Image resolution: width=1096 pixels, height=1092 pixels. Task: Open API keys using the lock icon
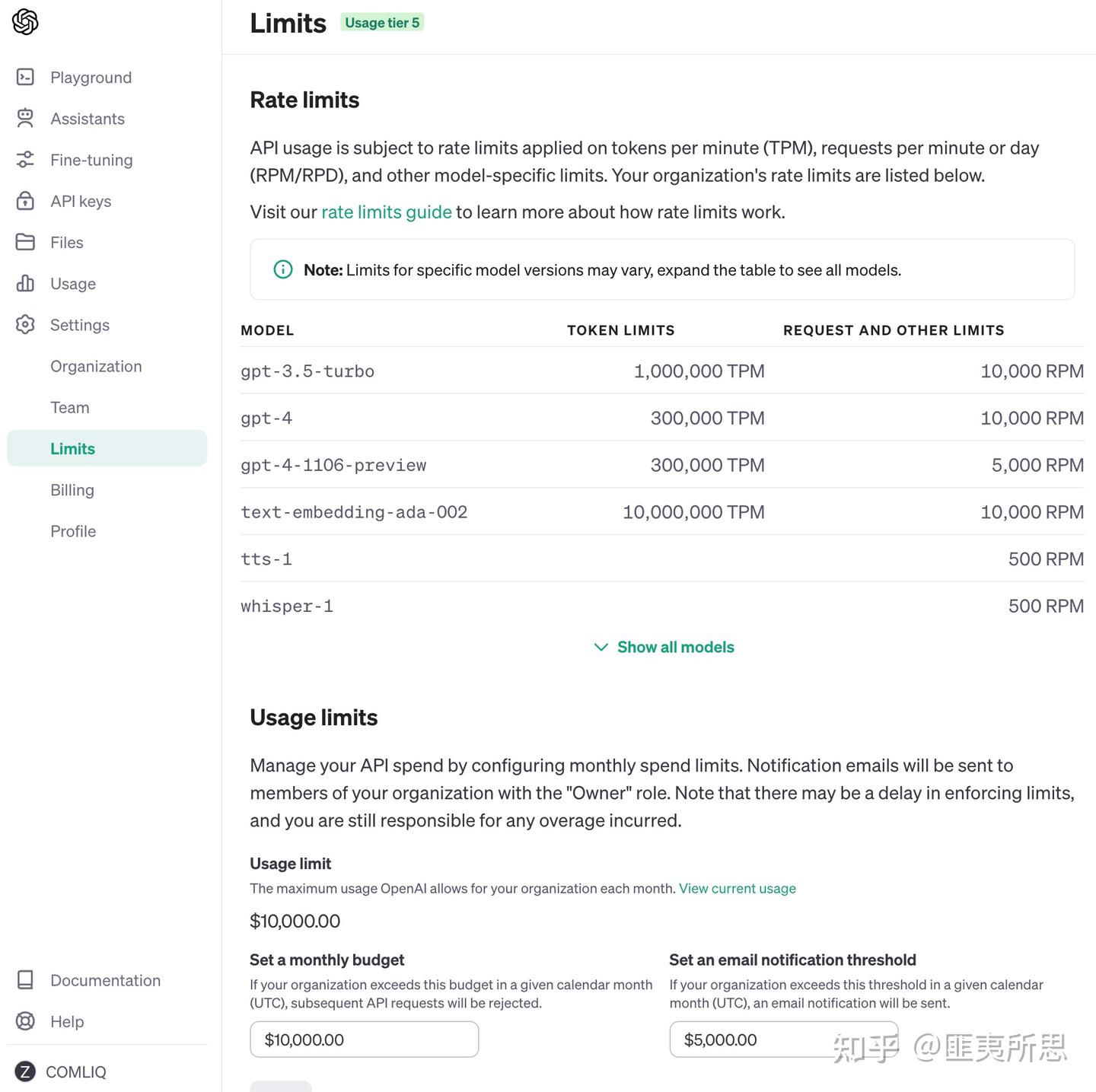pos(25,201)
